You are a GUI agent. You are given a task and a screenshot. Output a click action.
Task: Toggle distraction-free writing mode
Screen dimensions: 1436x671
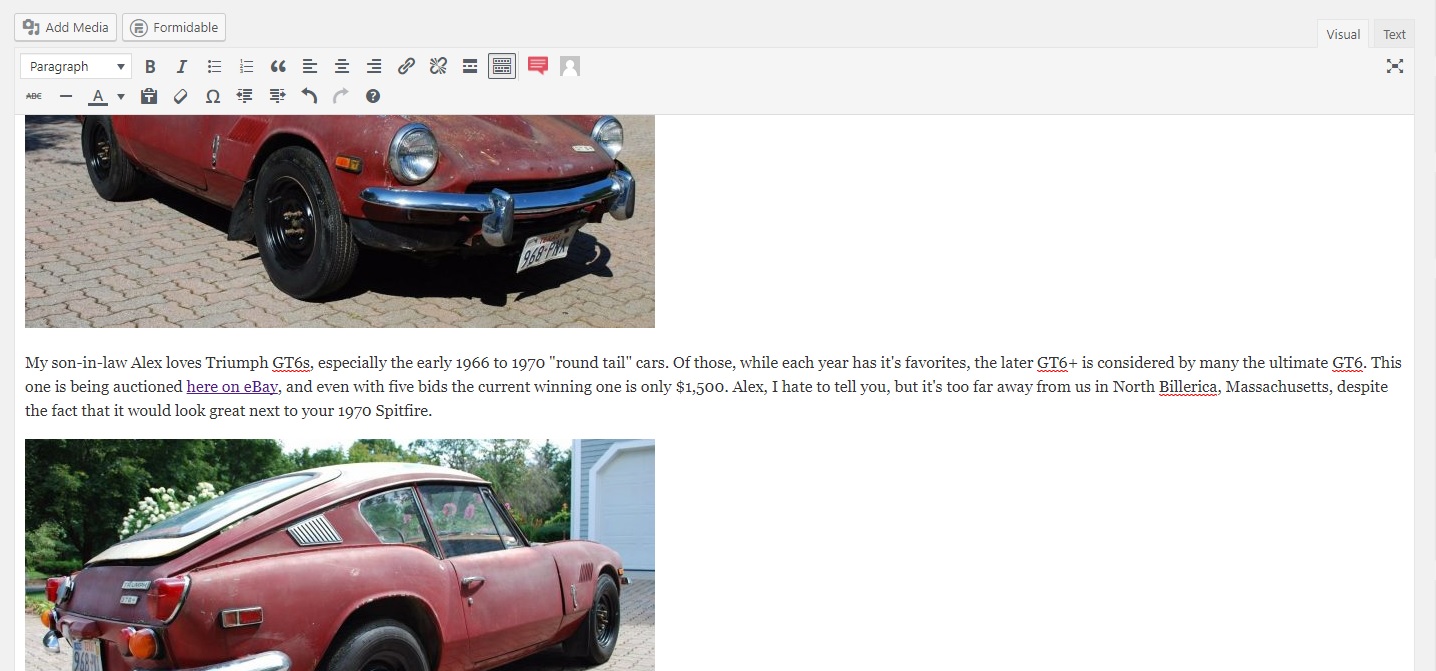(1395, 67)
